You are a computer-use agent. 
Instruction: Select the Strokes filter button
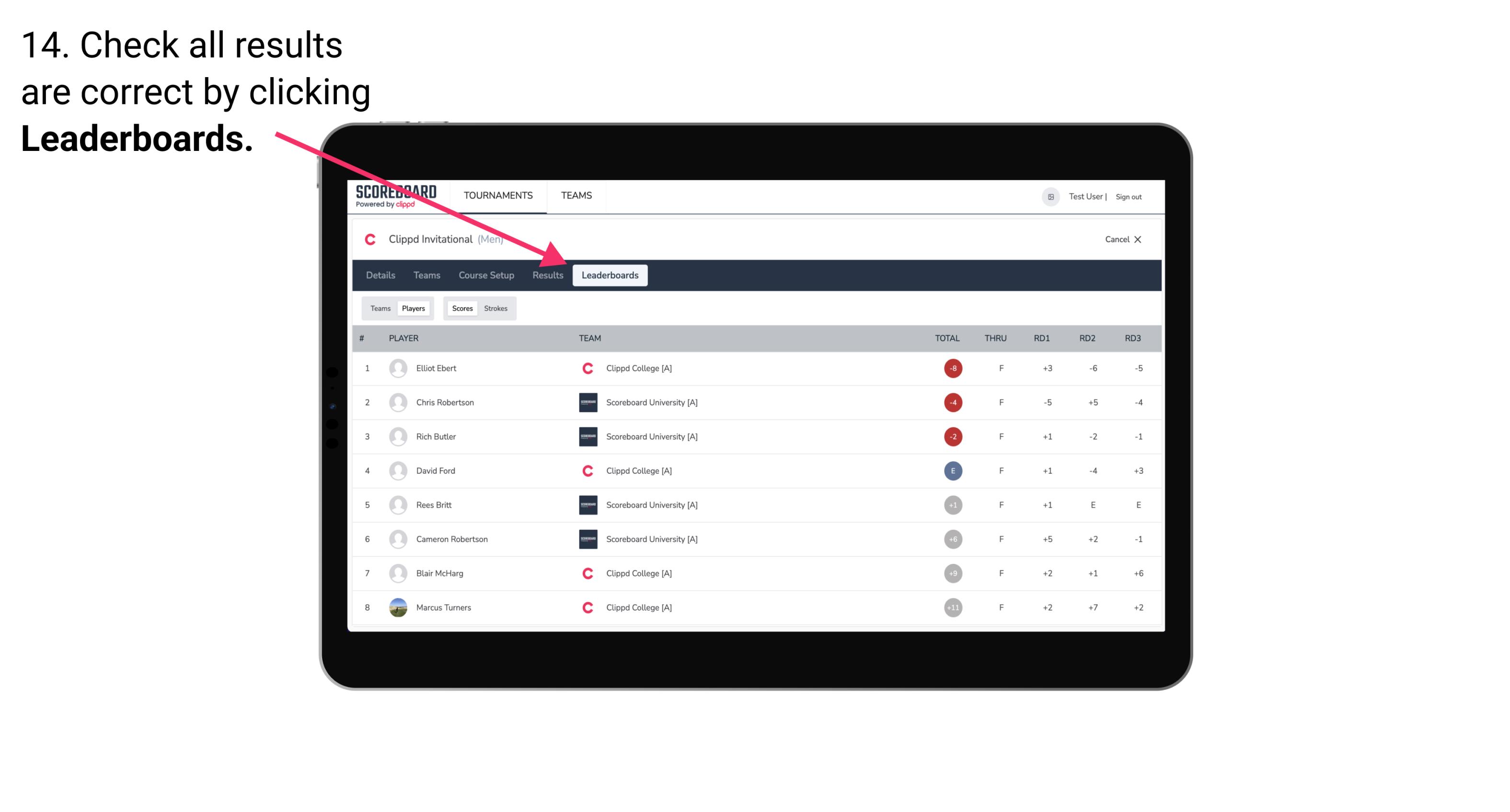[x=497, y=308]
